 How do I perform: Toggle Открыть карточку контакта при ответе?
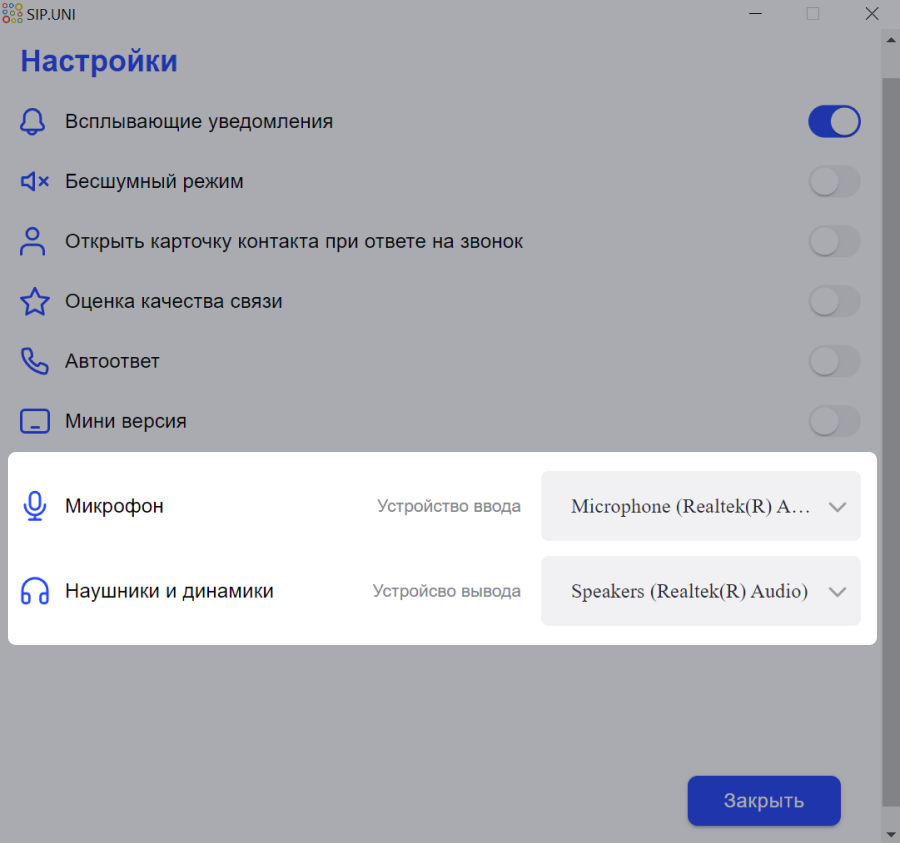coord(834,241)
